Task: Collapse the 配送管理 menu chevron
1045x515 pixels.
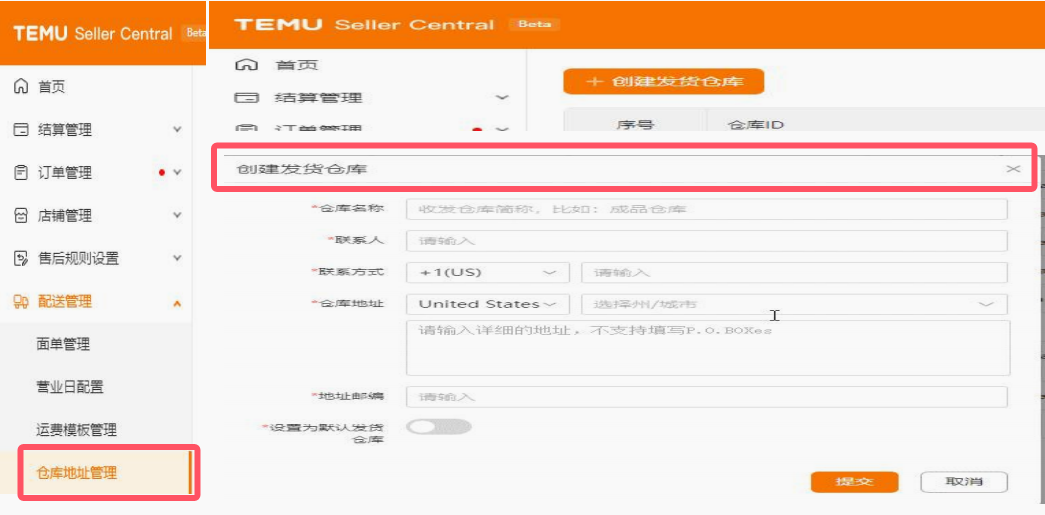Action: click(177, 302)
